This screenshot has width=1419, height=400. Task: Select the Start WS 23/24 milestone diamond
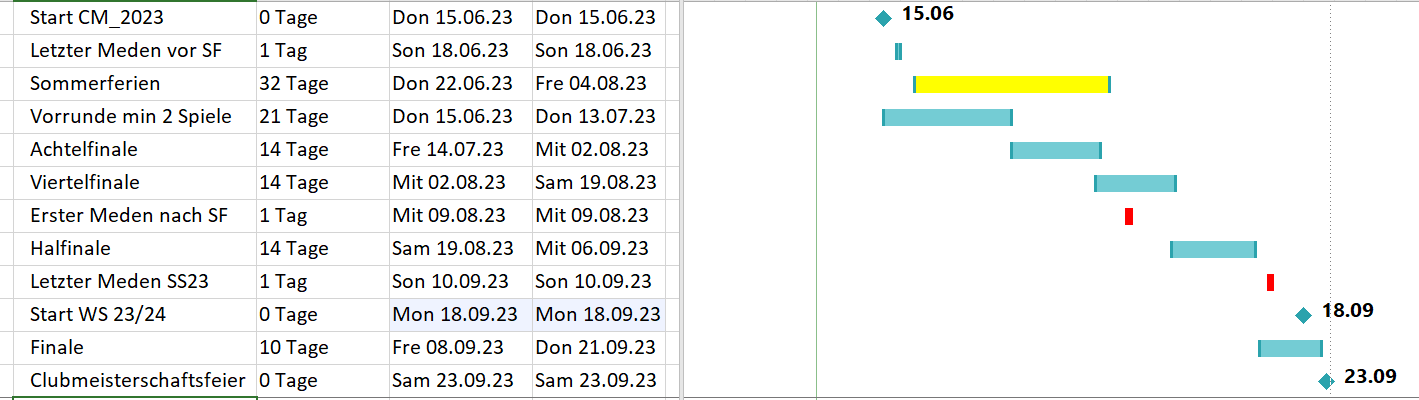pyautogui.click(x=1303, y=315)
